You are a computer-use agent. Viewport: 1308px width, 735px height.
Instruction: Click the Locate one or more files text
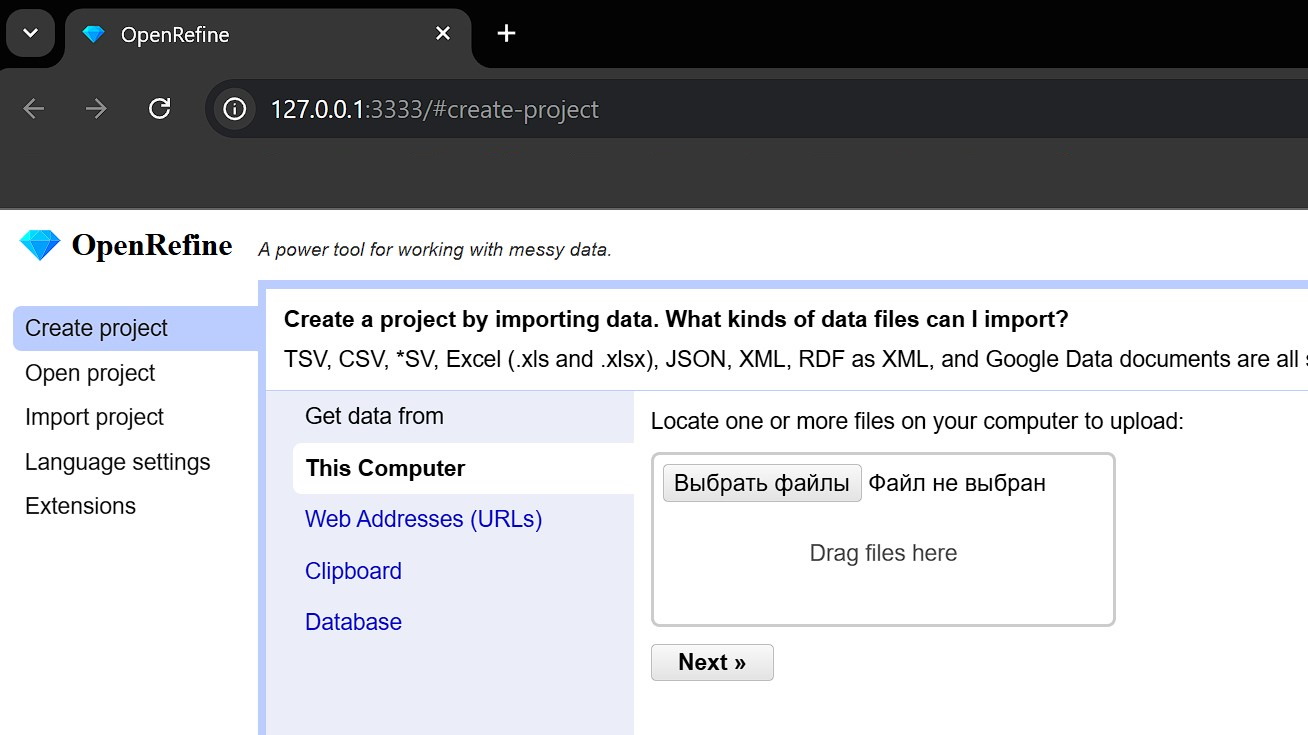click(917, 421)
